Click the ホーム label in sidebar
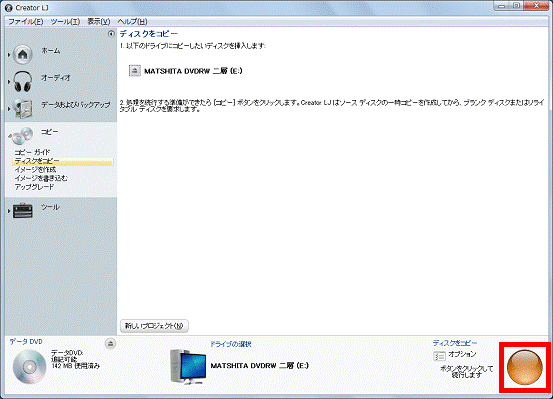Screen dimensions: 553x399 tap(51, 51)
